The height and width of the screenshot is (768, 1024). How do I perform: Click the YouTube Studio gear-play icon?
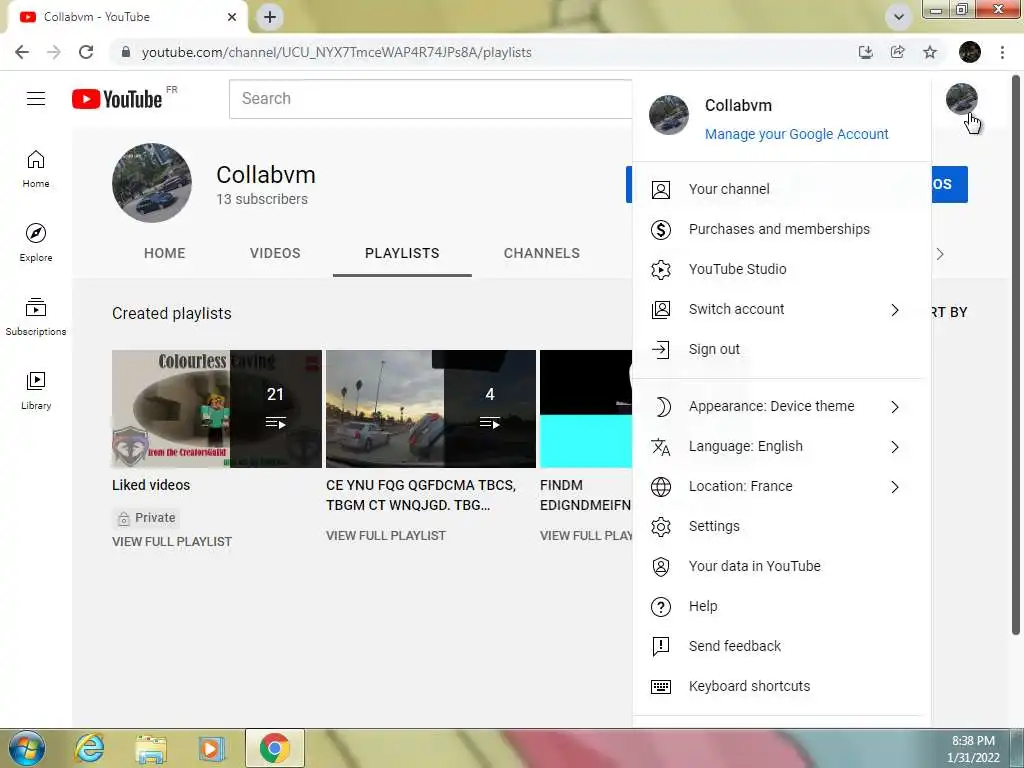click(x=661, y=269)
